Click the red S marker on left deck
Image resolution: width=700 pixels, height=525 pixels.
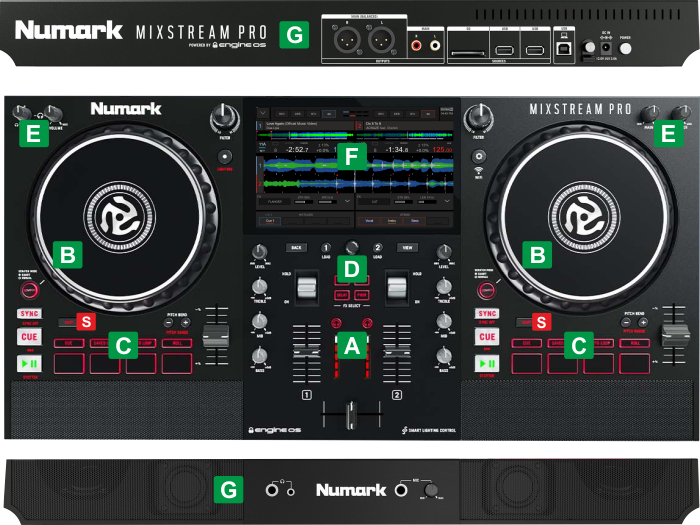[x=86, y=322]
